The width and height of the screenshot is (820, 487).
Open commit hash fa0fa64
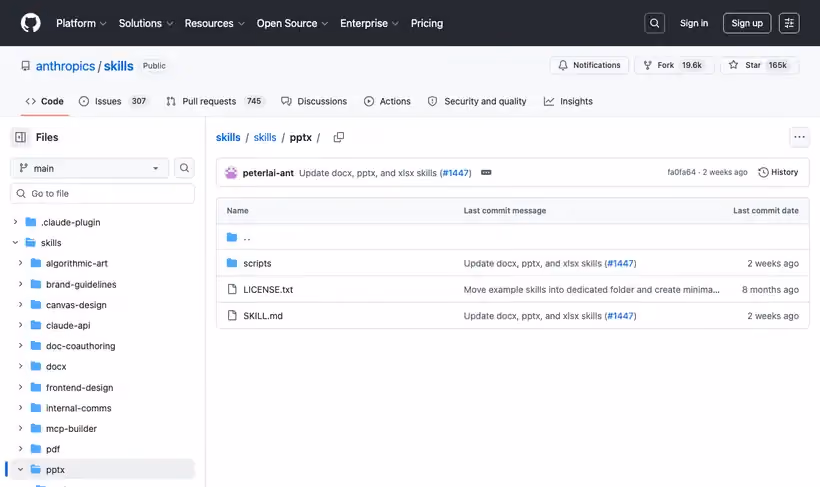point(681,172)
